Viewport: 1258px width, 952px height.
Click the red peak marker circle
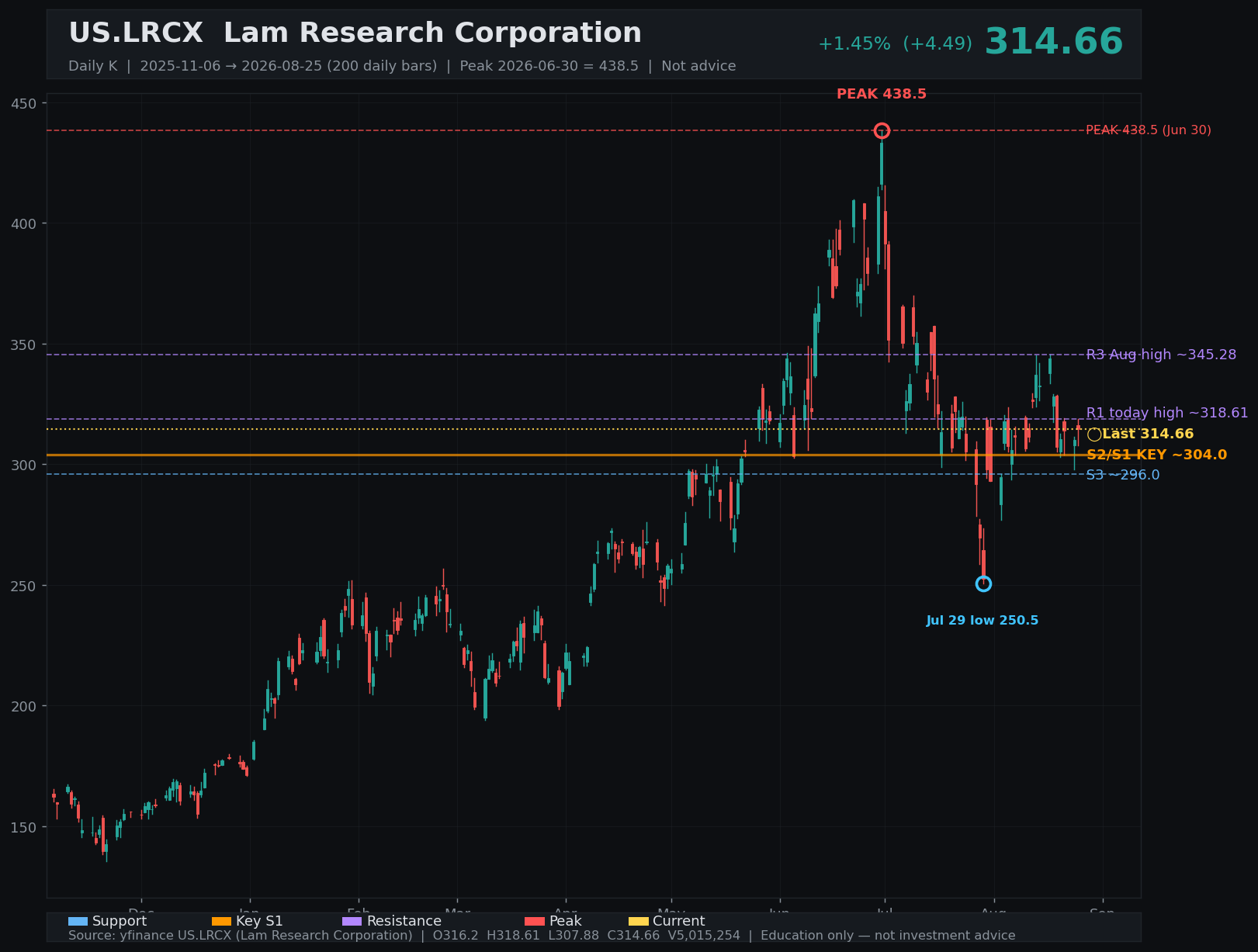(x=882, y=130)
